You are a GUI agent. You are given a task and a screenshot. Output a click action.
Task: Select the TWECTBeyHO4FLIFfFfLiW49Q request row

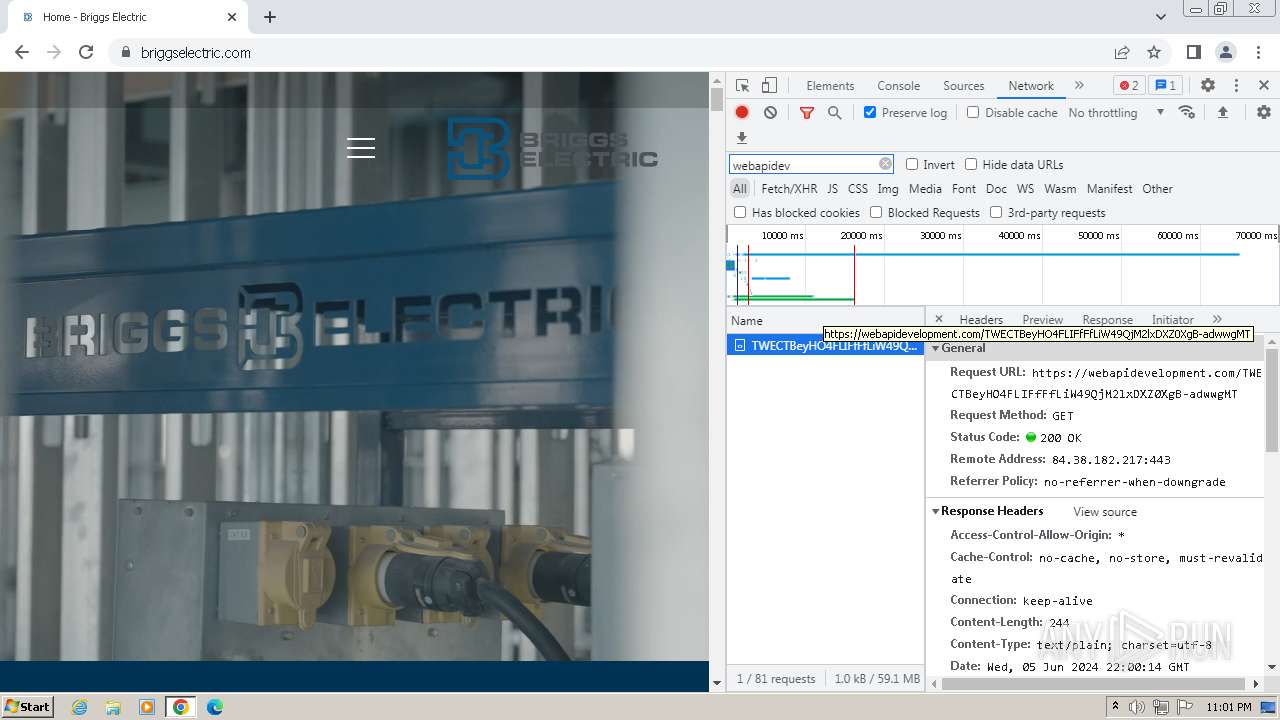(x=826, y=345)
